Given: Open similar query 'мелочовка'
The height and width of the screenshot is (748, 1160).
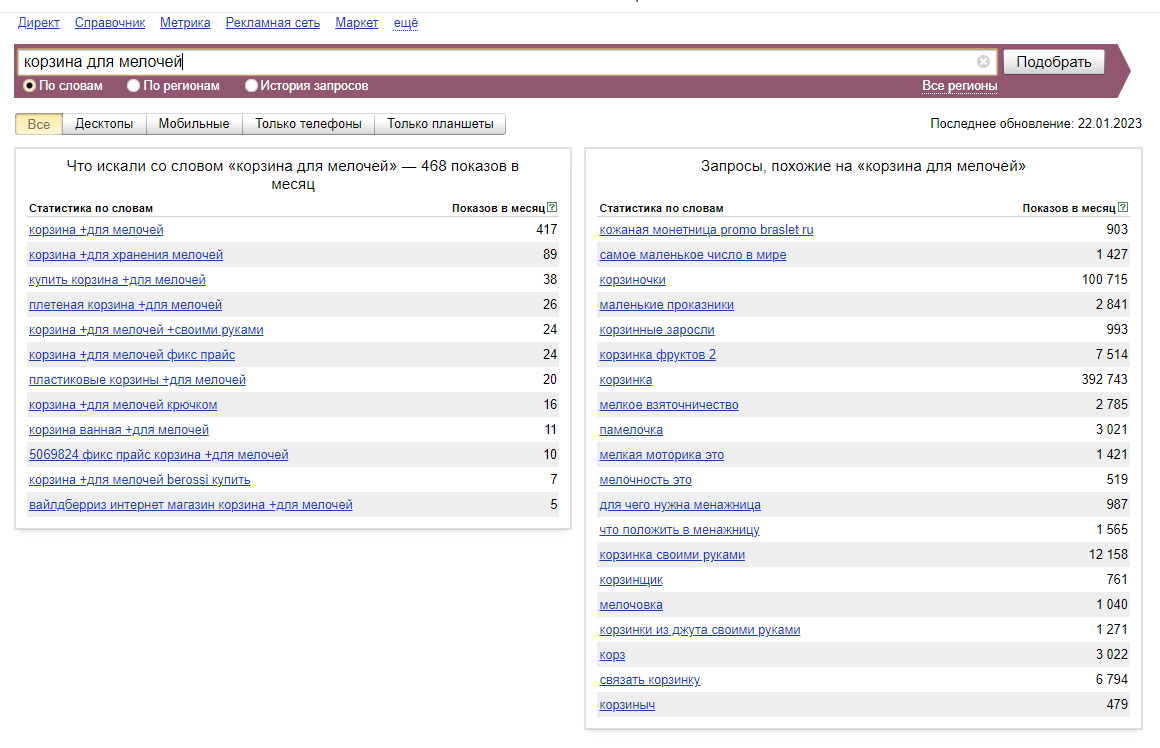Looking at the screenshot, I should coord(630,605).
